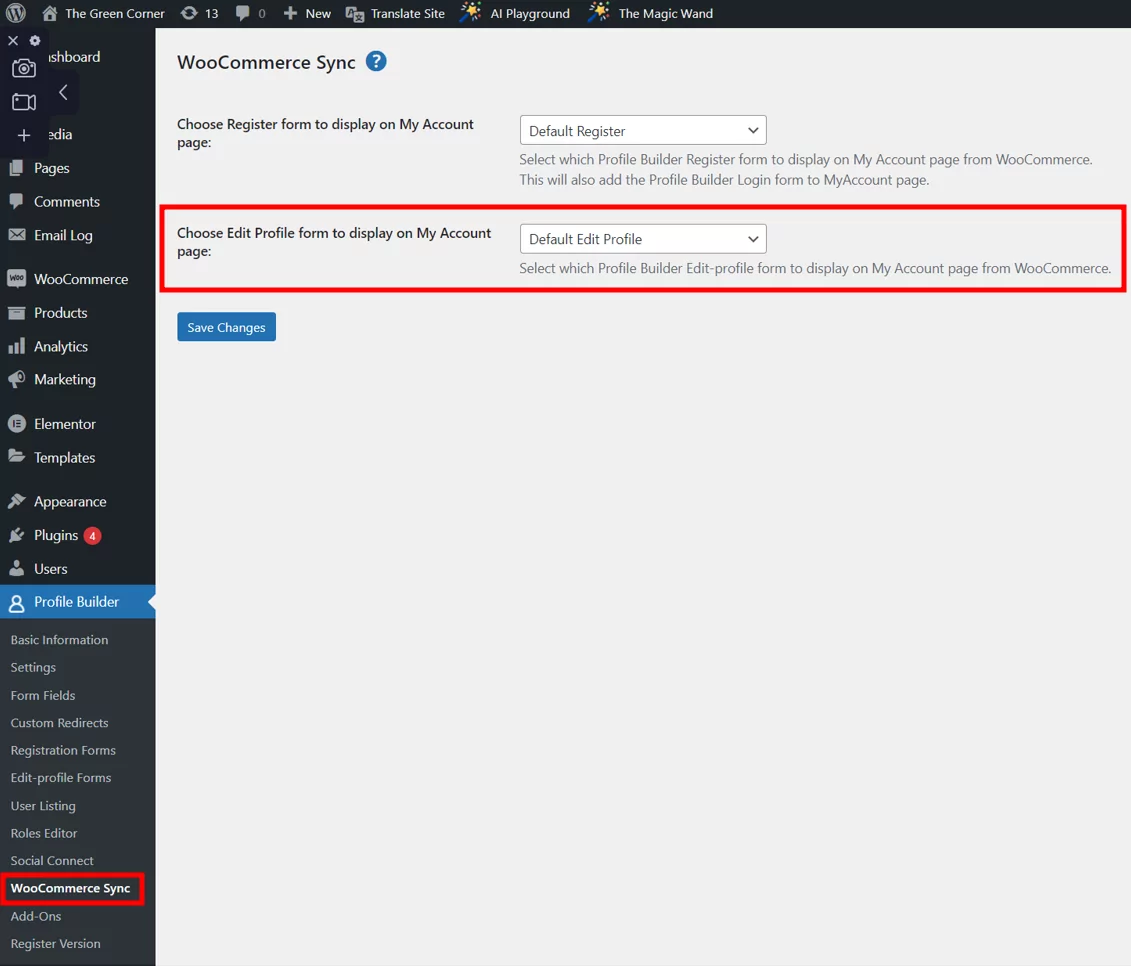Click the overlay plus icon

tap(24, 135)
